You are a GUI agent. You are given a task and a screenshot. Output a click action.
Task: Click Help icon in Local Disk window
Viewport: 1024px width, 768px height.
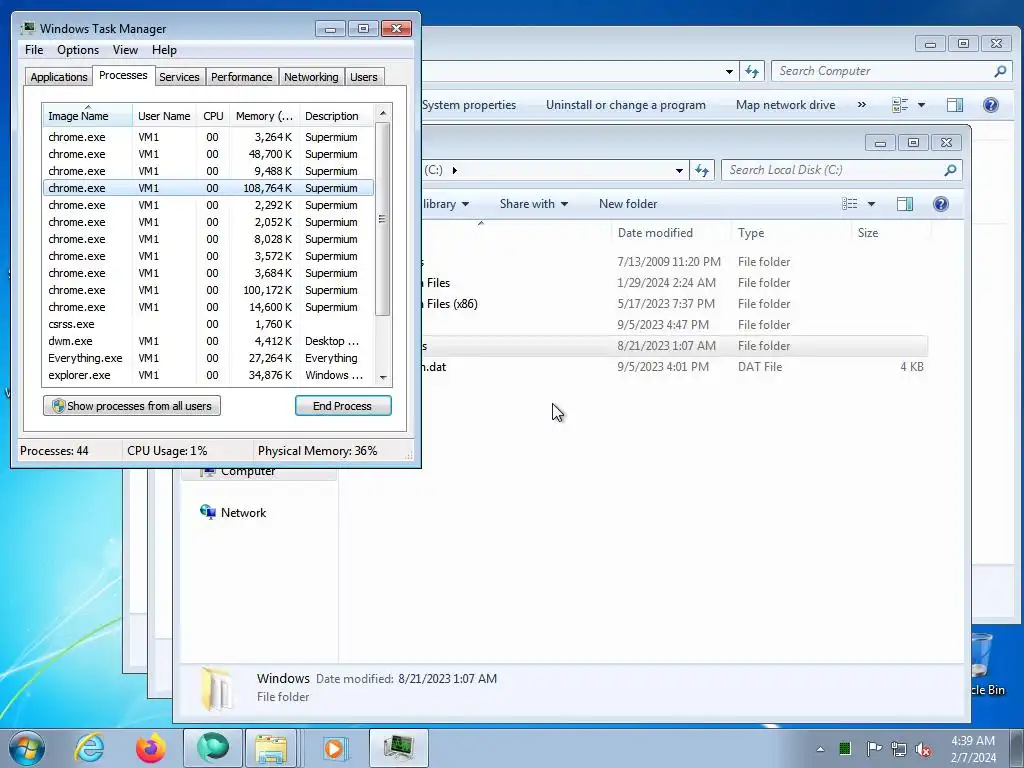940,204
